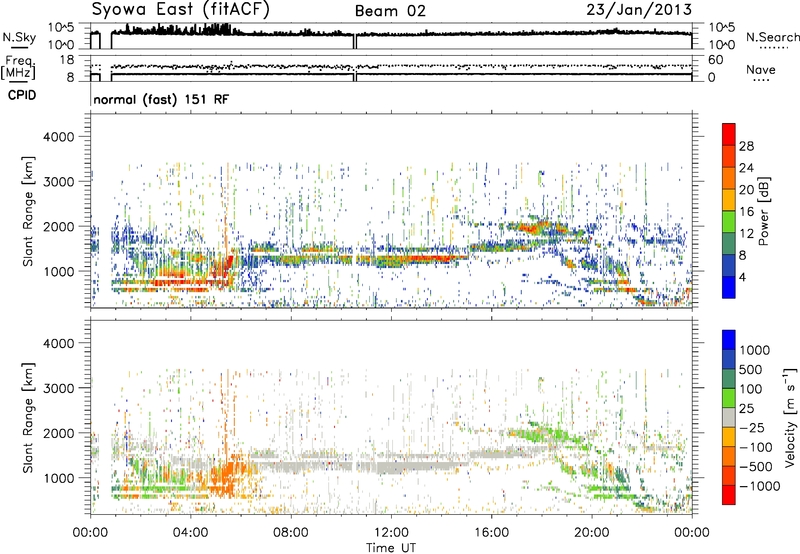Screen dimensions: 800x554
Task: Click the "18" tick on frequency axis
Action: 67,60
